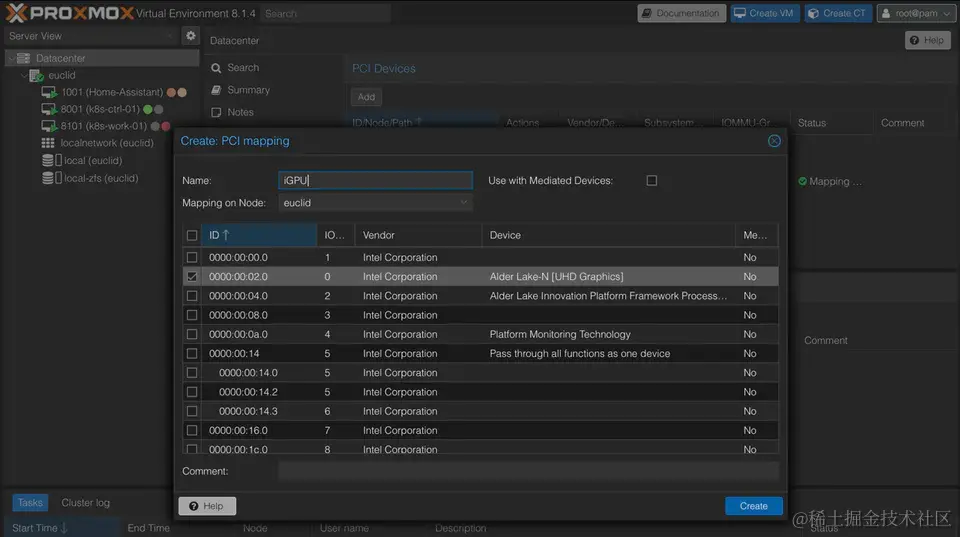Viewport: 960px width, 537px height.
Task: Open the Mapping on Node dropdown
Action: coord(463,203)
